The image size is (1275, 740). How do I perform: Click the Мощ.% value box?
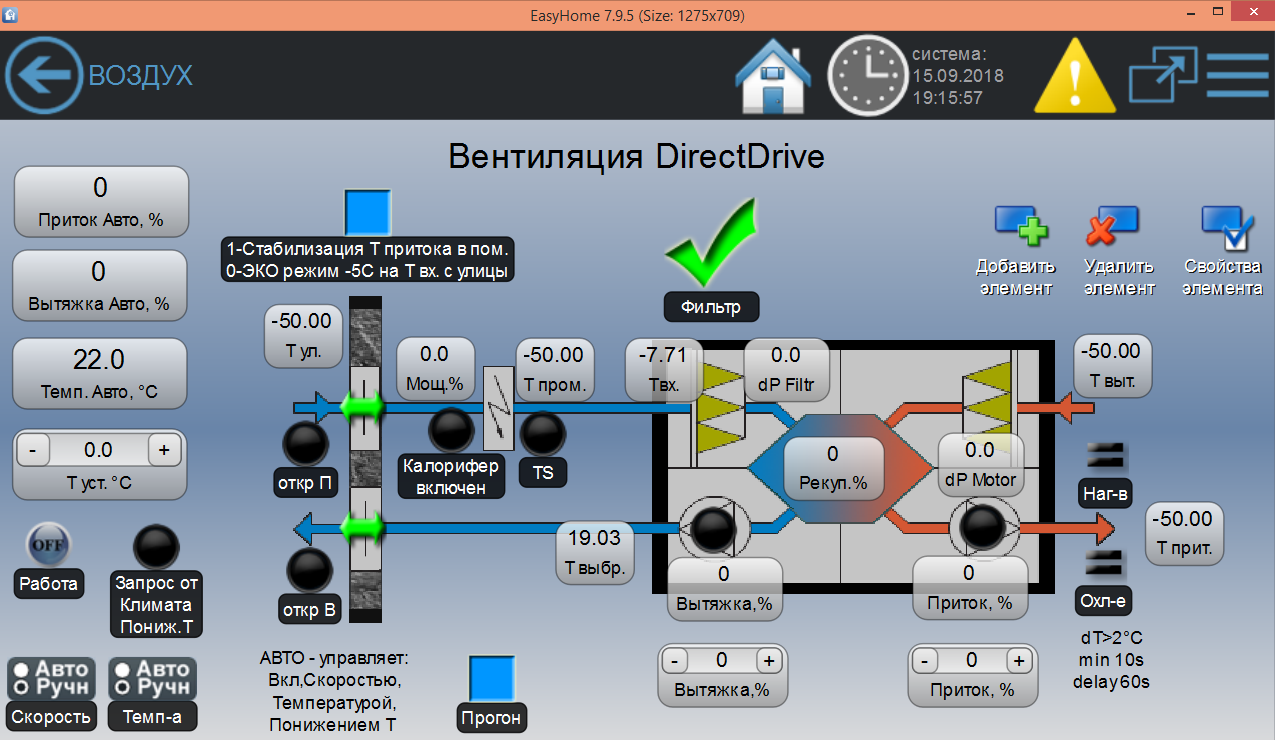click(434, 369)
